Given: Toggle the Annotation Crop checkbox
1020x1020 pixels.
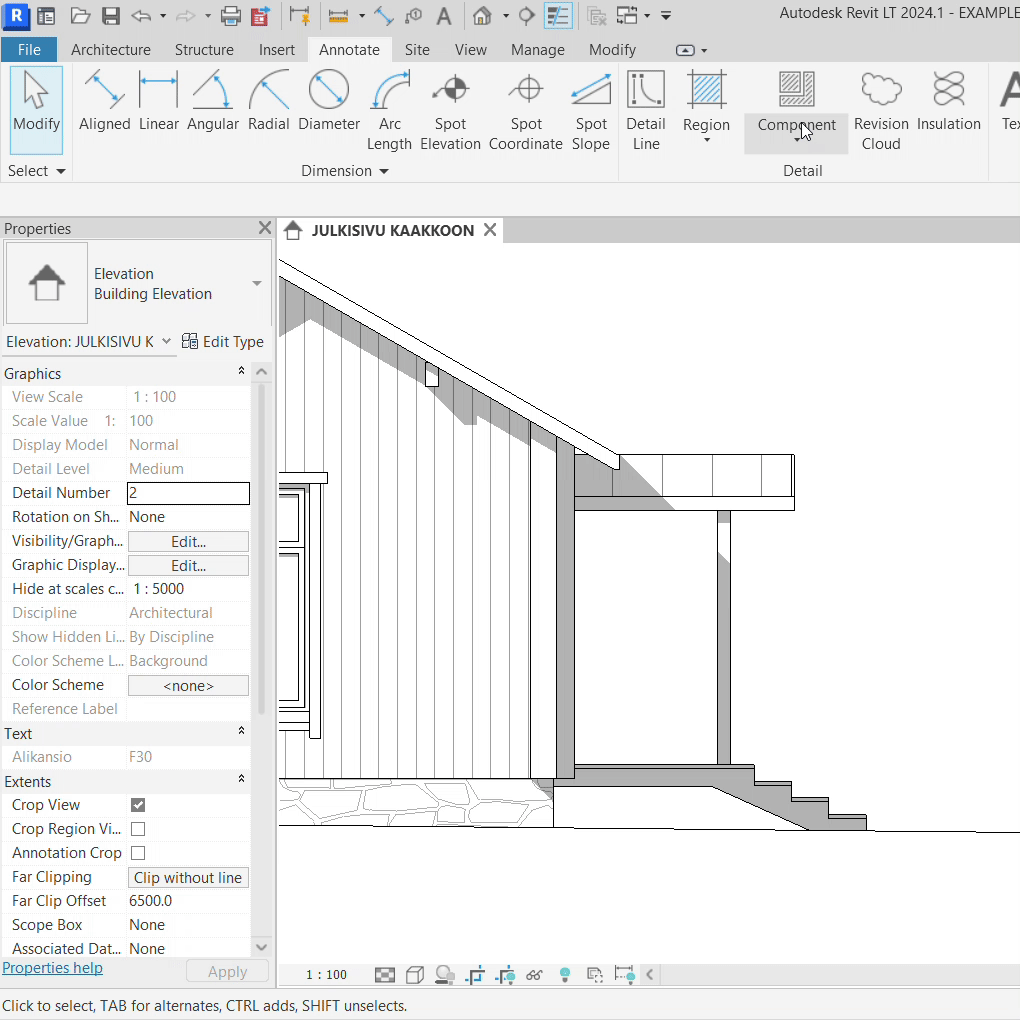Looking at the screenshot, I should click(x=138, y=853).
